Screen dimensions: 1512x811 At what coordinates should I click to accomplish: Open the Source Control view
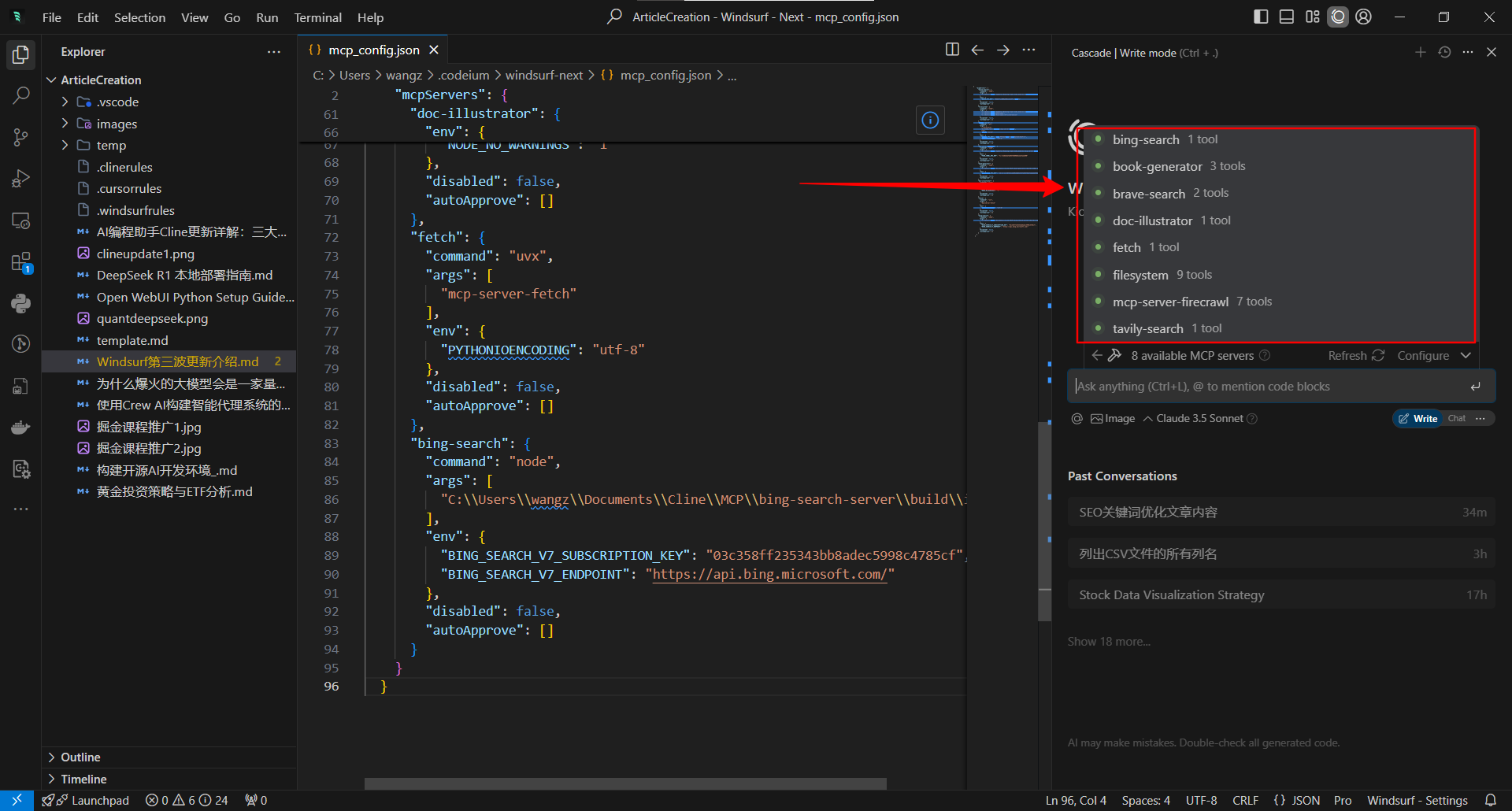tap(20, 138)
